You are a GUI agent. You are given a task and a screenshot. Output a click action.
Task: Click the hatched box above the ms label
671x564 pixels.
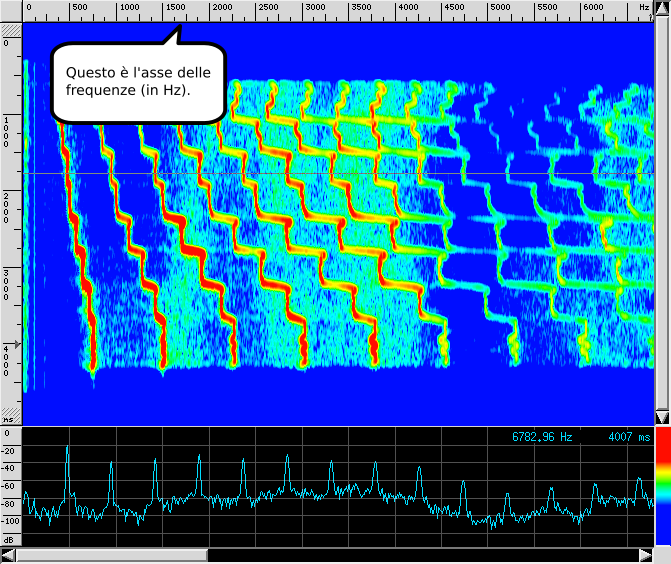pyautogui.click(x=10, y=412)
